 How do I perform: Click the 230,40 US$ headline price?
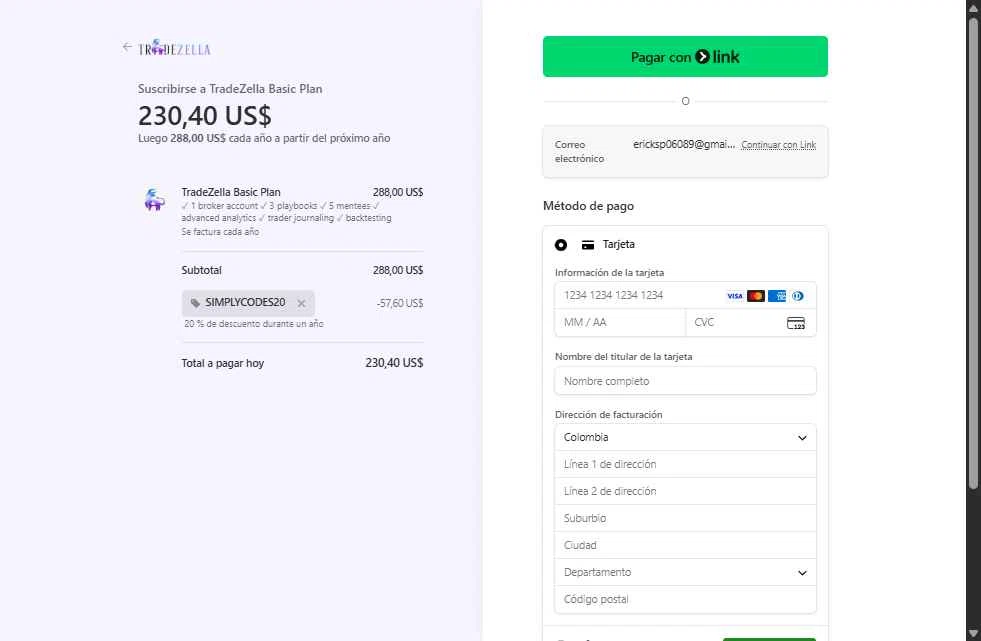coord(205,116)
